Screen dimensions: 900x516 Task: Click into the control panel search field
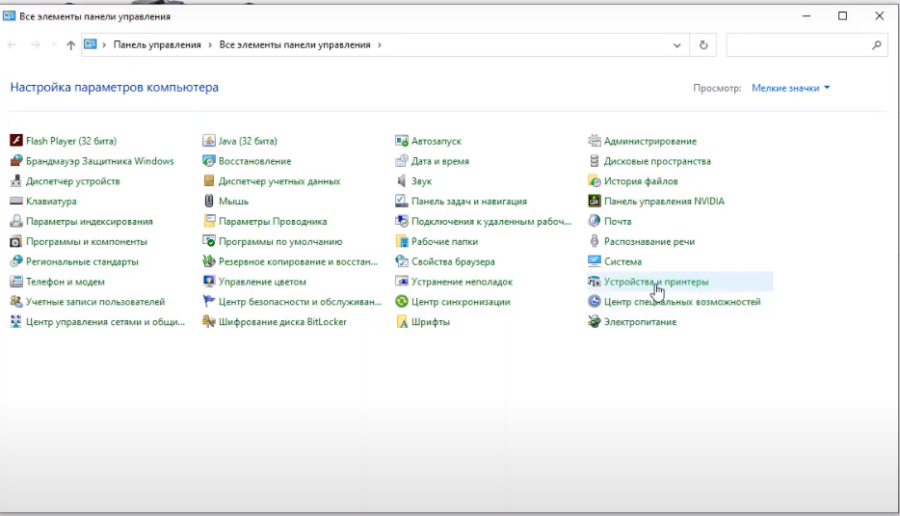(x=806, y=45)
